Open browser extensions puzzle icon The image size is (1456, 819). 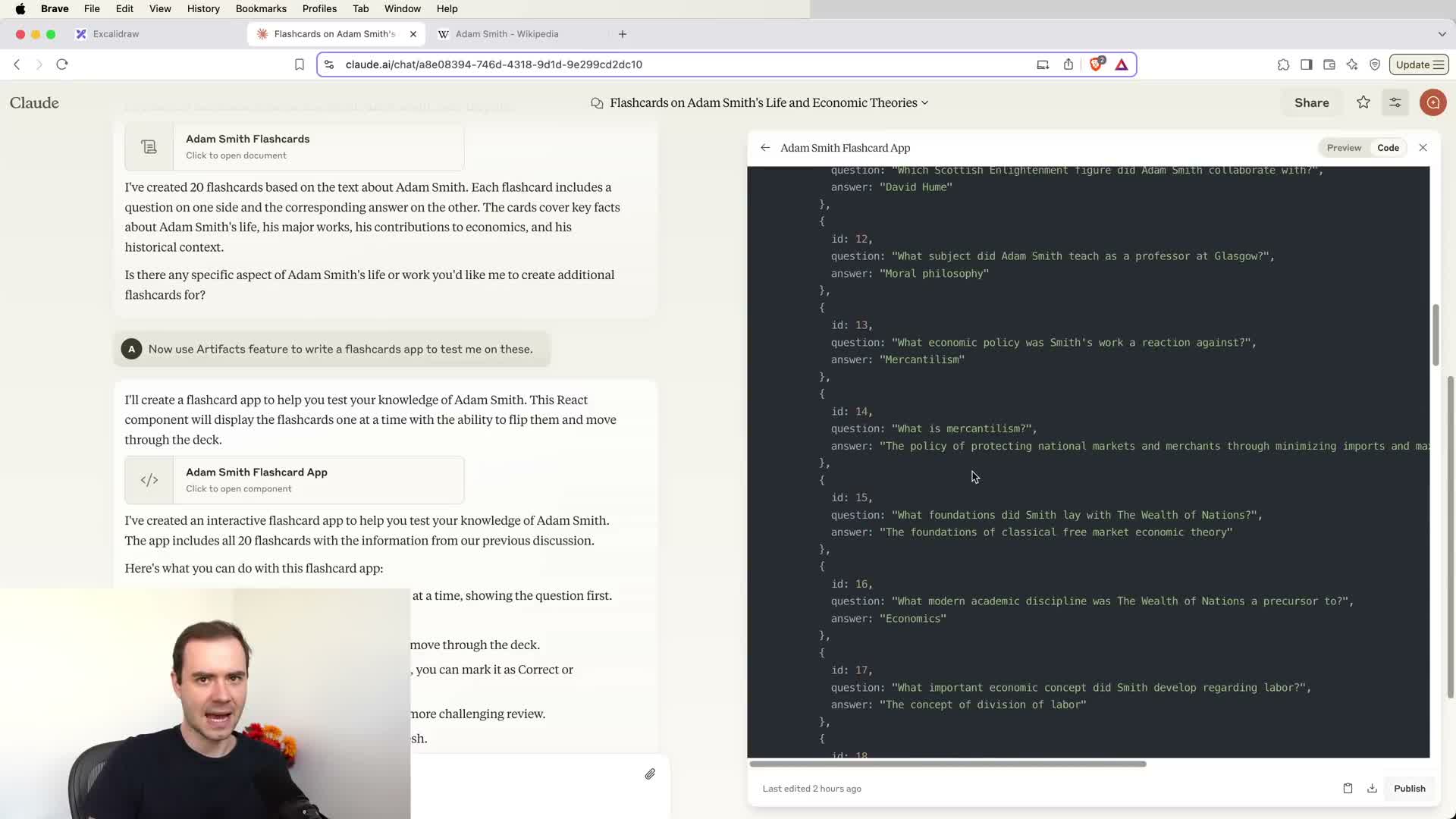(1283, 64)
